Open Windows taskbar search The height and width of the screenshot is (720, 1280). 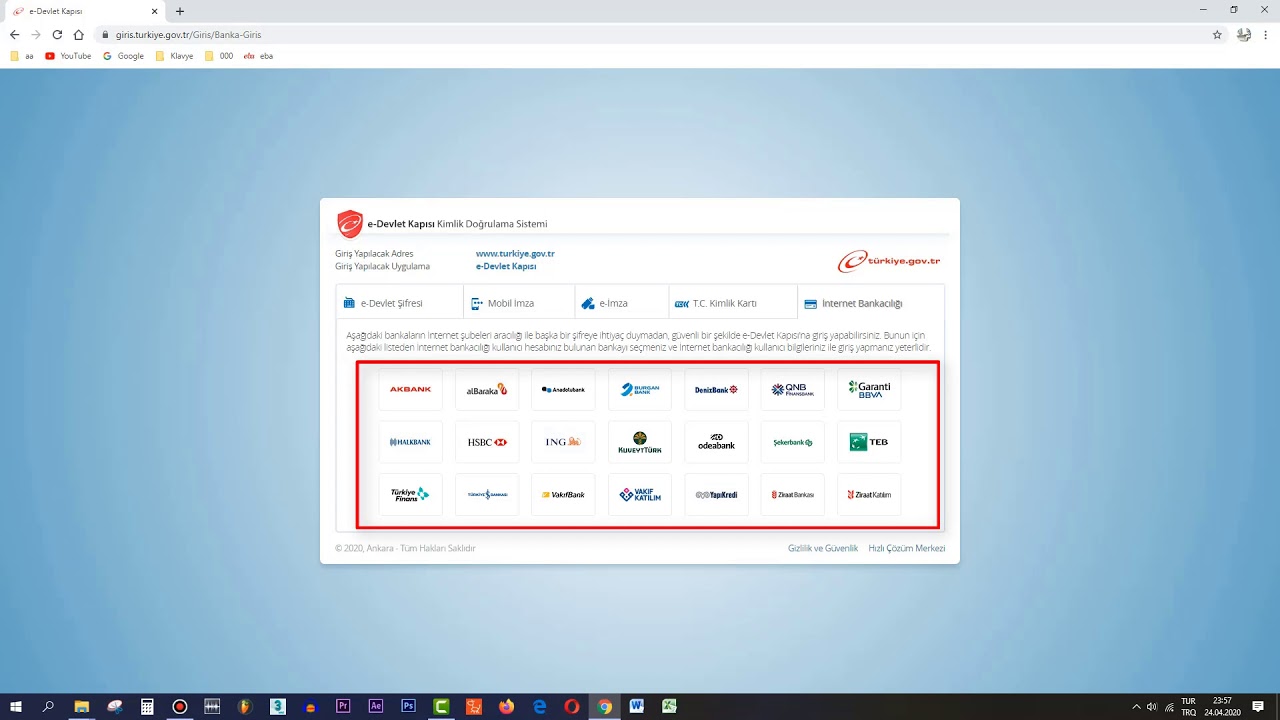coord(48,706)
